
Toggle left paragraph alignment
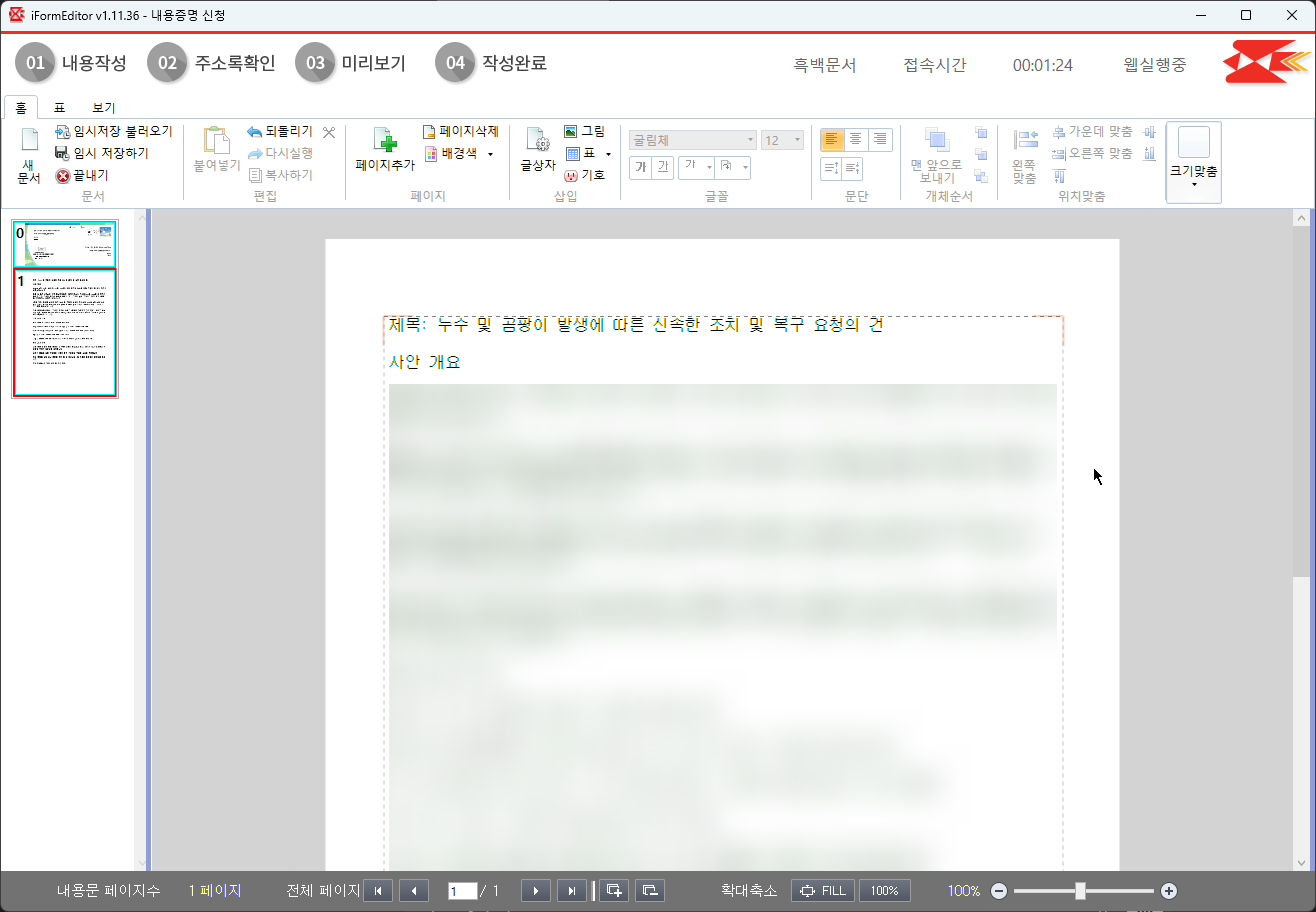[x=832, y=140]
